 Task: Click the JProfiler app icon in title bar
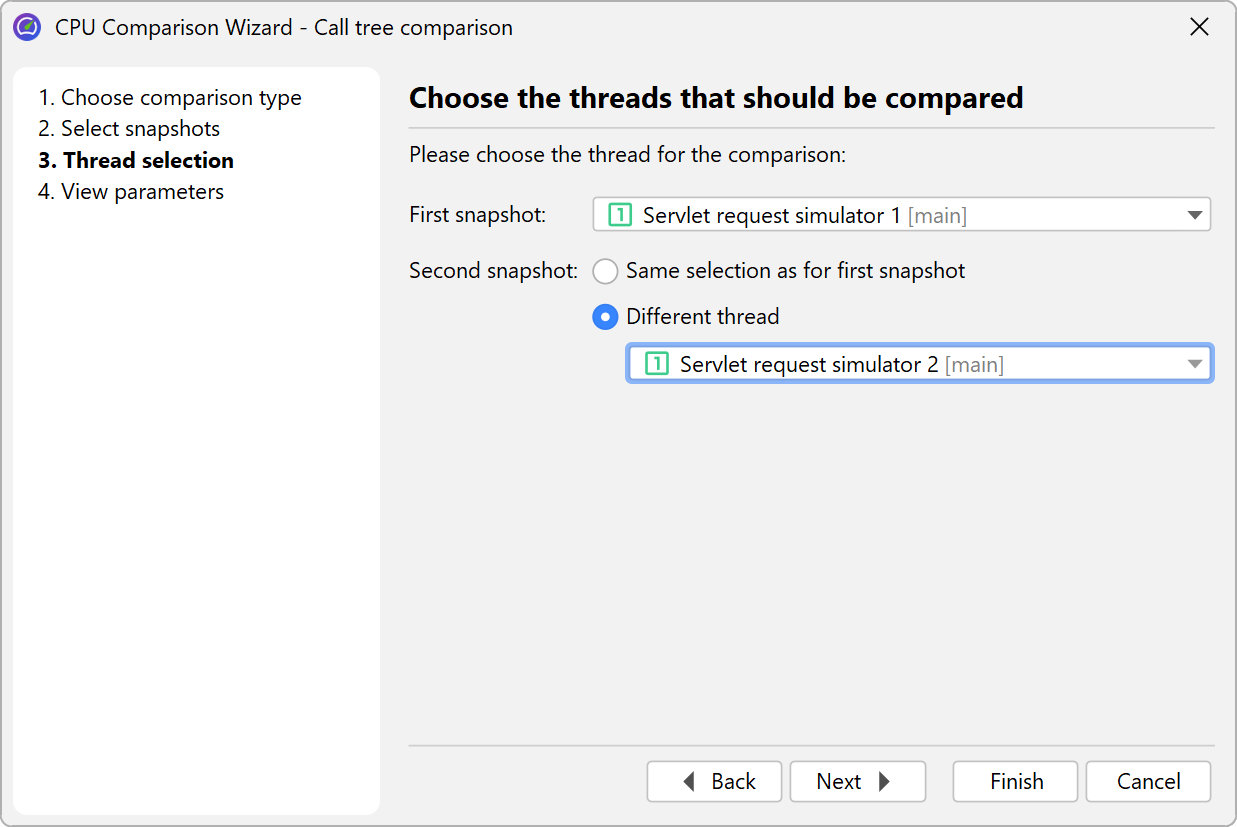coord(27,27)
